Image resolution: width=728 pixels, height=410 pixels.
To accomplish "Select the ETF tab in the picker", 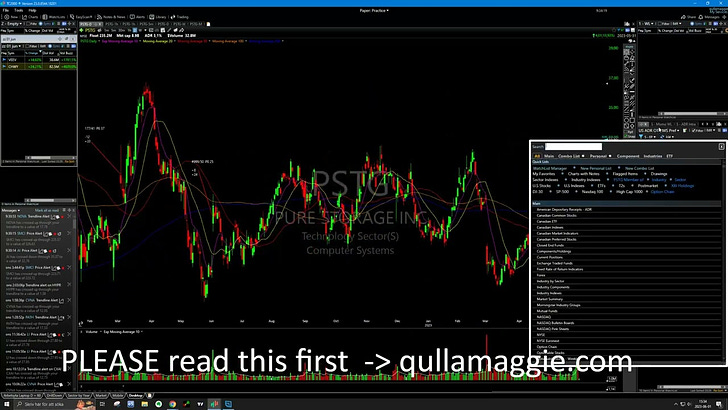I will point(670,156).
